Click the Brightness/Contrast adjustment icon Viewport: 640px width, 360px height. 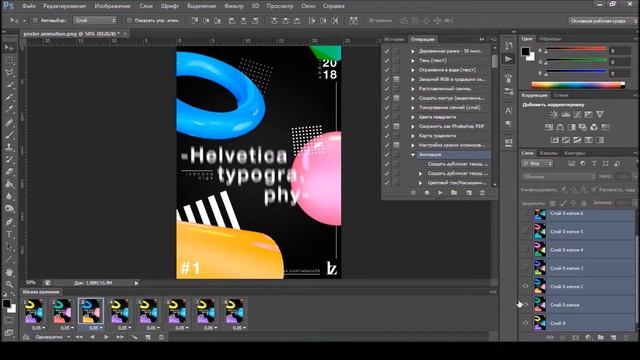[x=554, y=115]
